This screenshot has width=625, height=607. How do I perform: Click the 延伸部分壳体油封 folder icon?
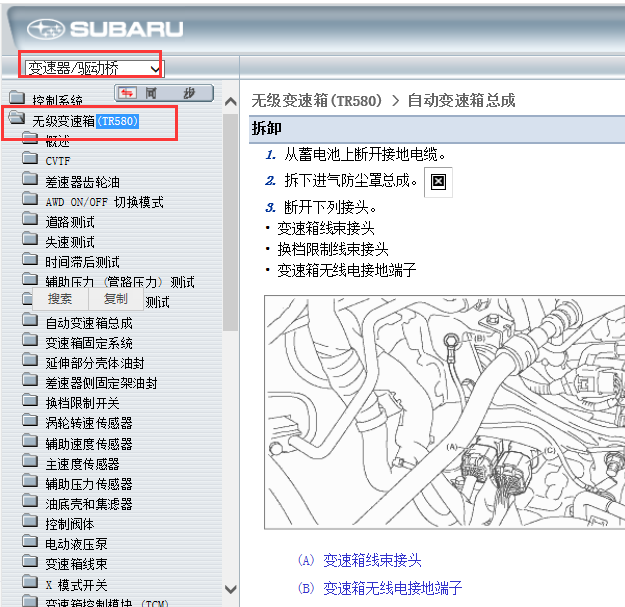[x=30, y=359]
